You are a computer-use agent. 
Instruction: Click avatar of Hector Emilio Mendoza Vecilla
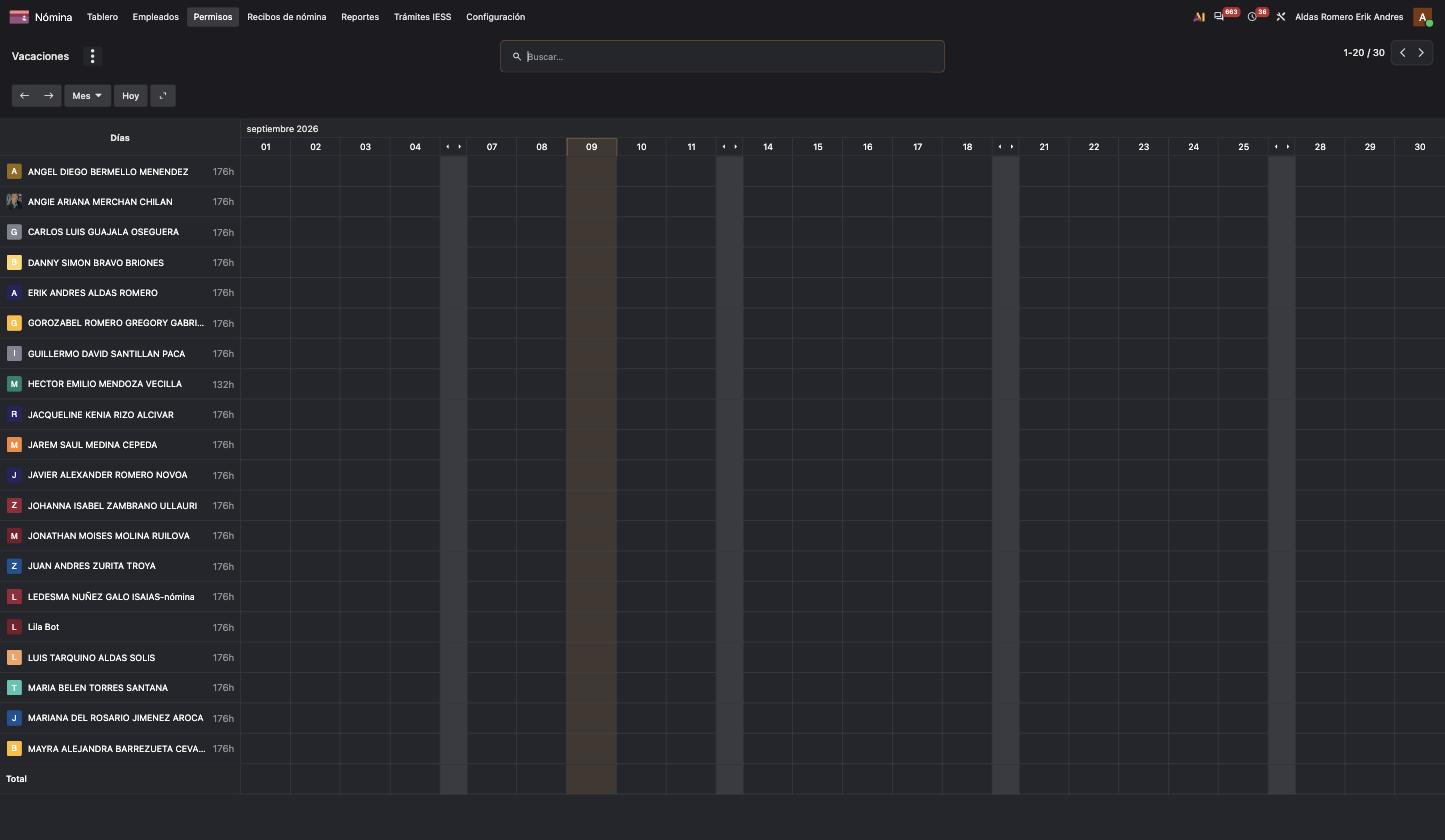[14, 384]
